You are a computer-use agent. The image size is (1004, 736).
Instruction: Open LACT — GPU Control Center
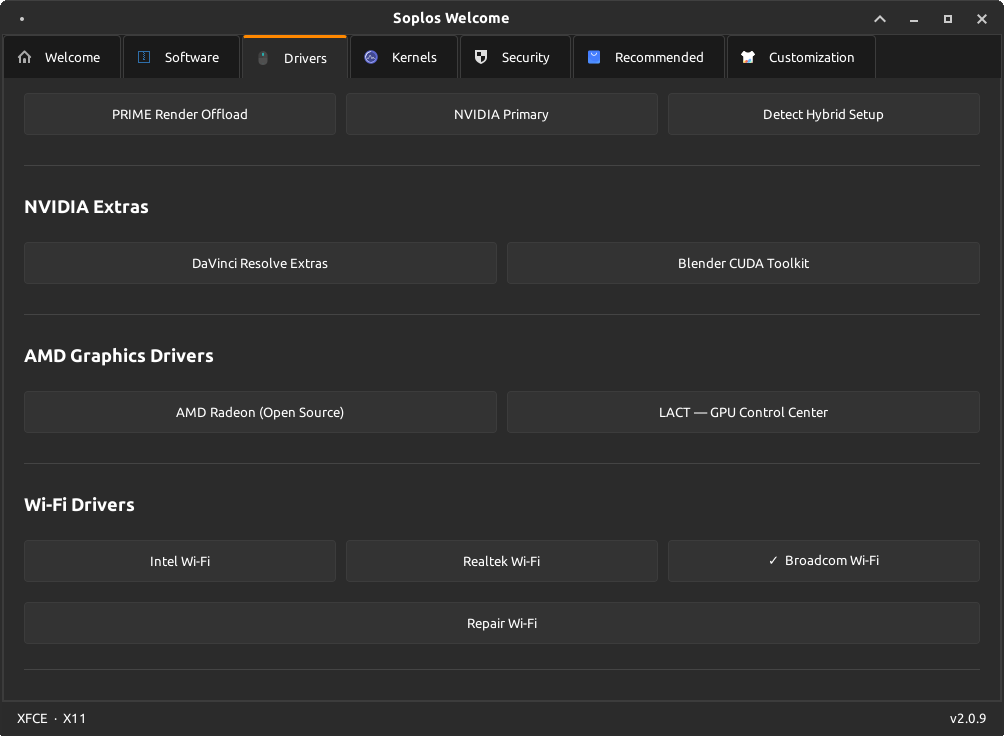(x=743, y=412)
